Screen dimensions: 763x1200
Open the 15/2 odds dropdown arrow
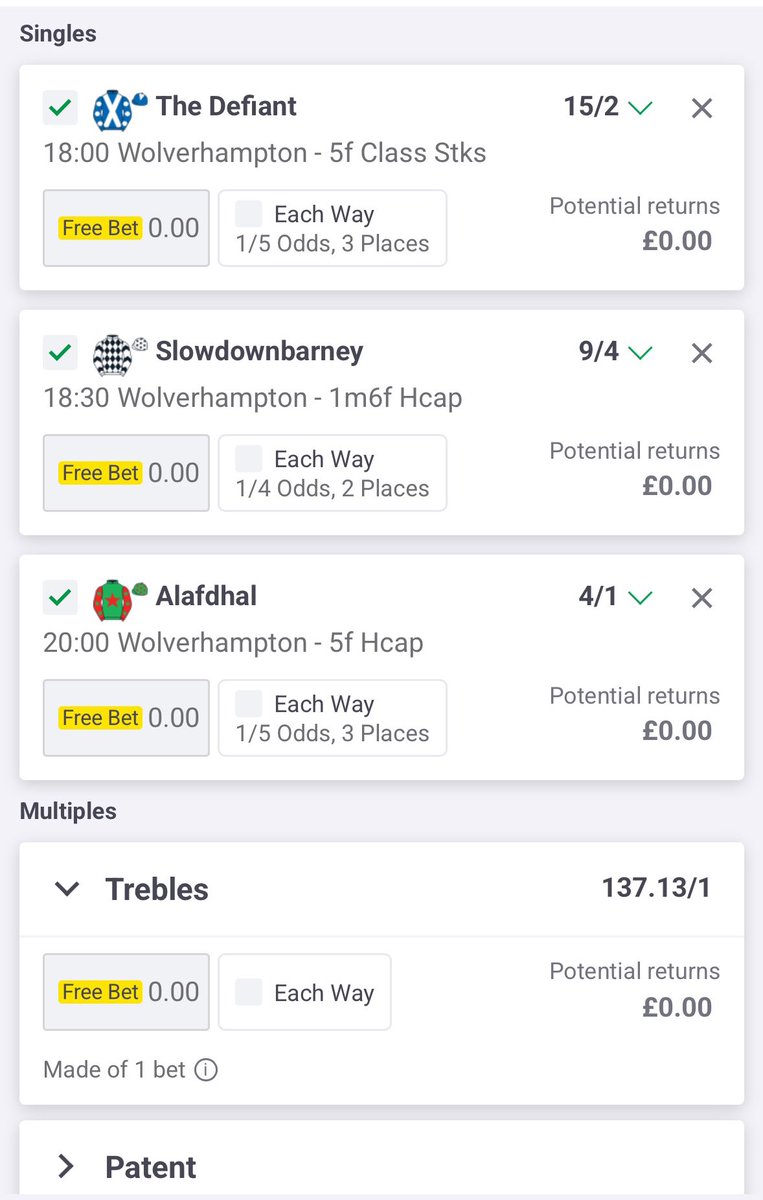click(640, 108)
